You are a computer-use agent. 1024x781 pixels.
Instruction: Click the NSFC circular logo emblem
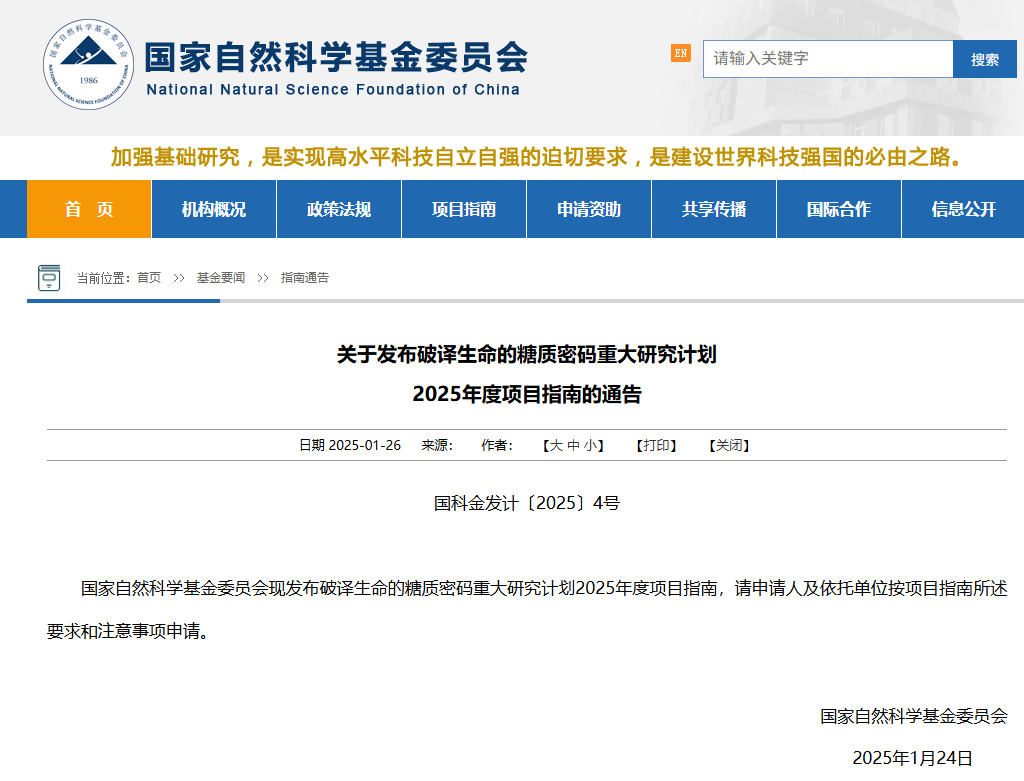(x=89, y=64)
